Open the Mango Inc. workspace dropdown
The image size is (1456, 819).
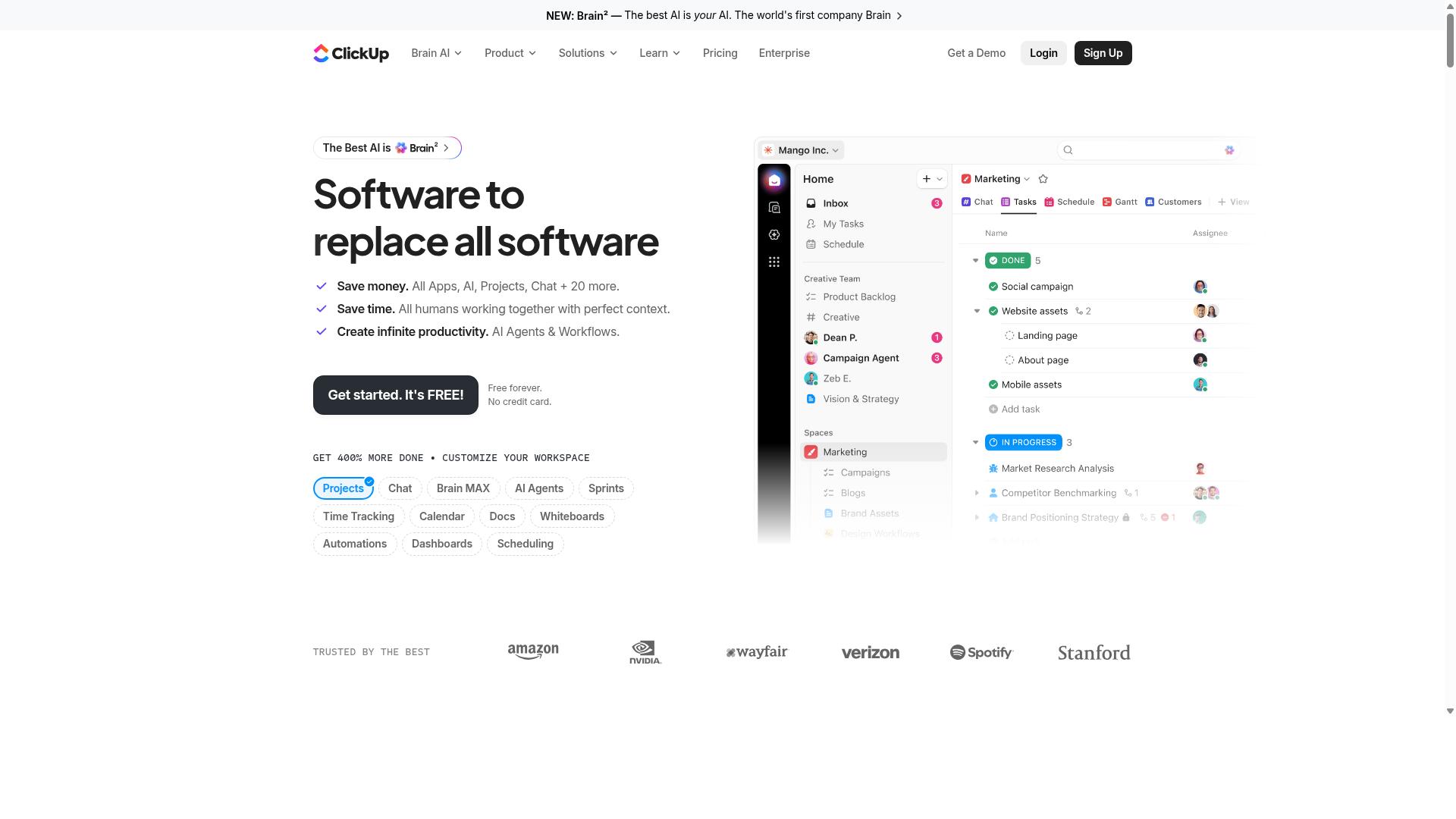802,150
